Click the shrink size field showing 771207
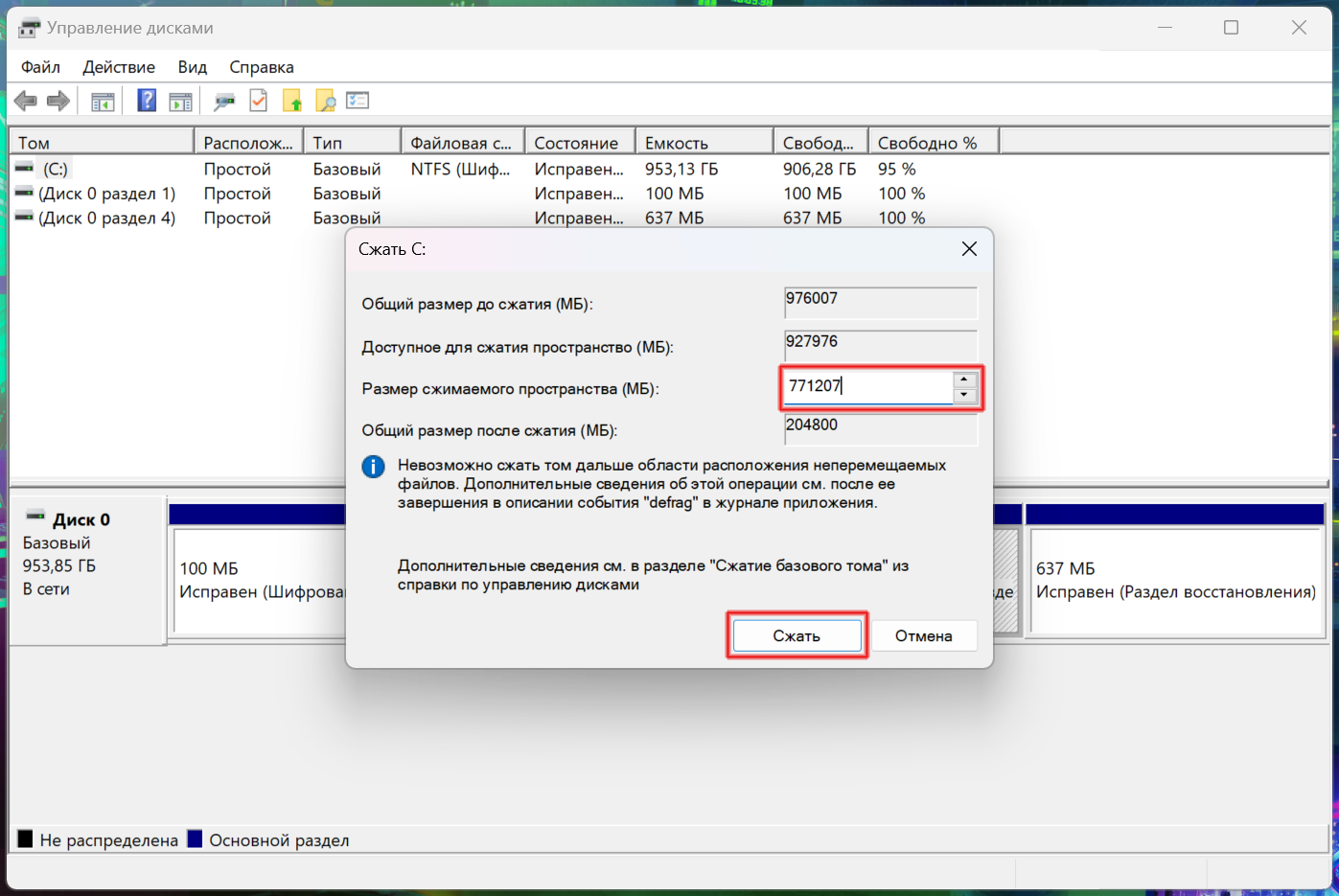This screenshot has height=896, width=1339. 868,387
